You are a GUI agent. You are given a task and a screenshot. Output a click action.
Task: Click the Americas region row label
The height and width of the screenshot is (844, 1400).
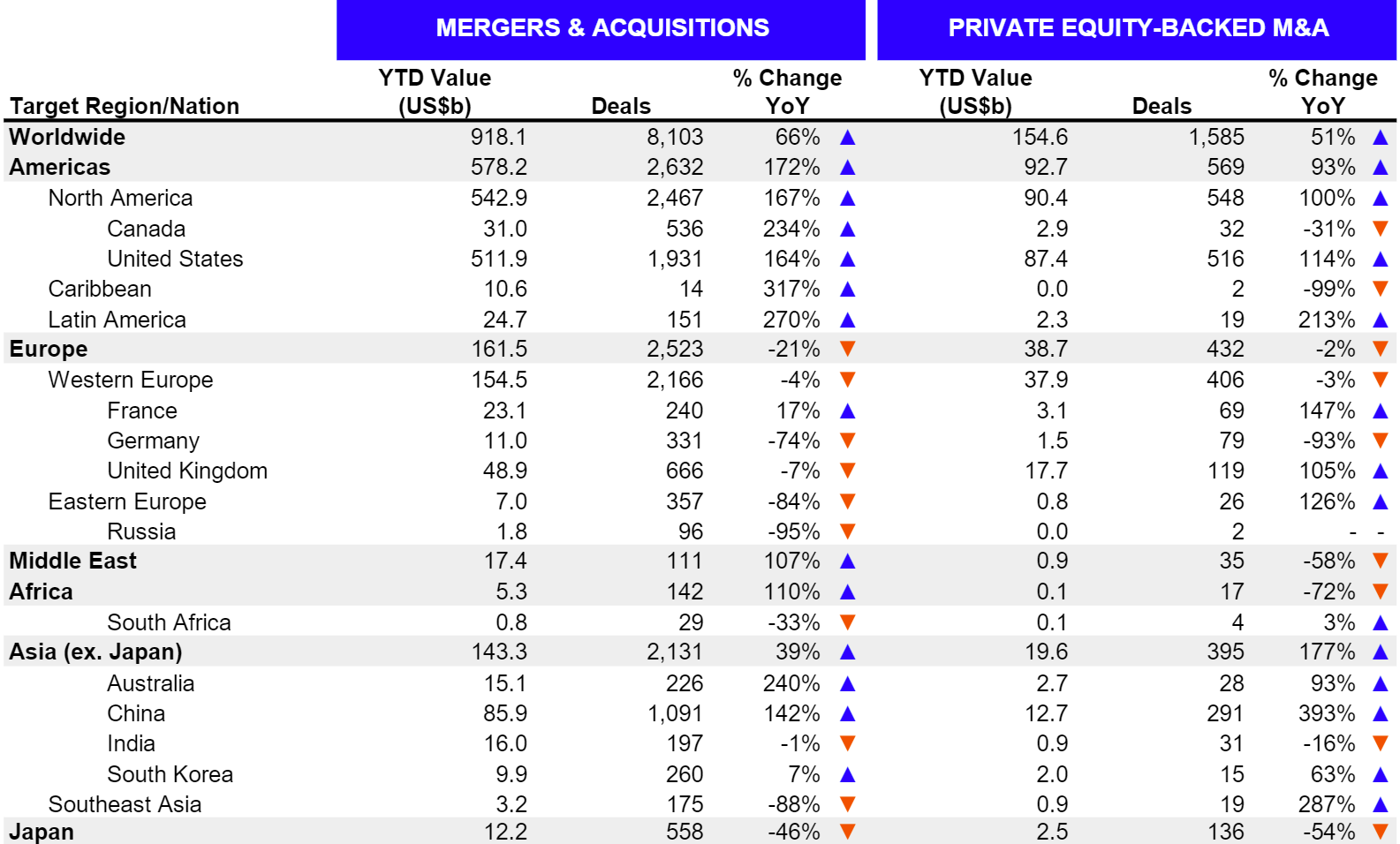pos(60,167)
